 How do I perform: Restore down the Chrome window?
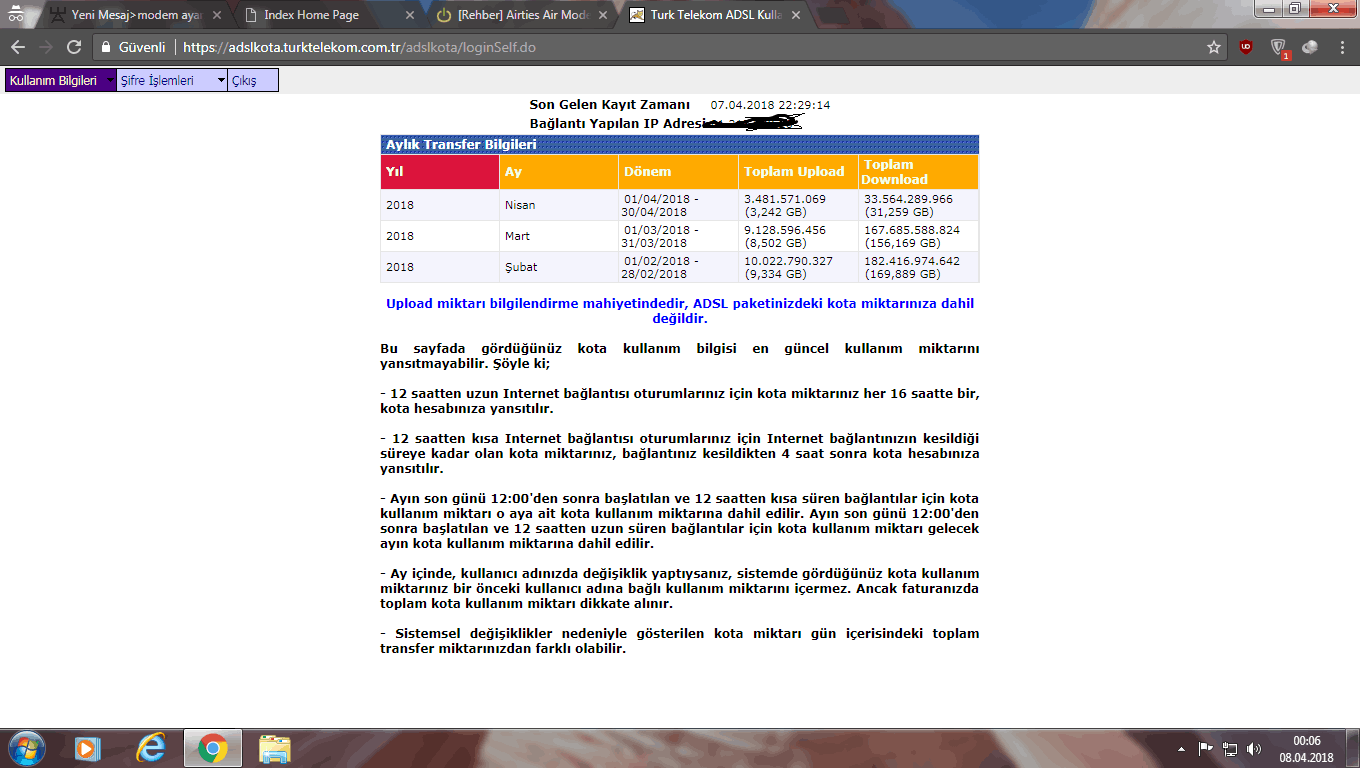pyautogui.click(x=1294, y=8)
